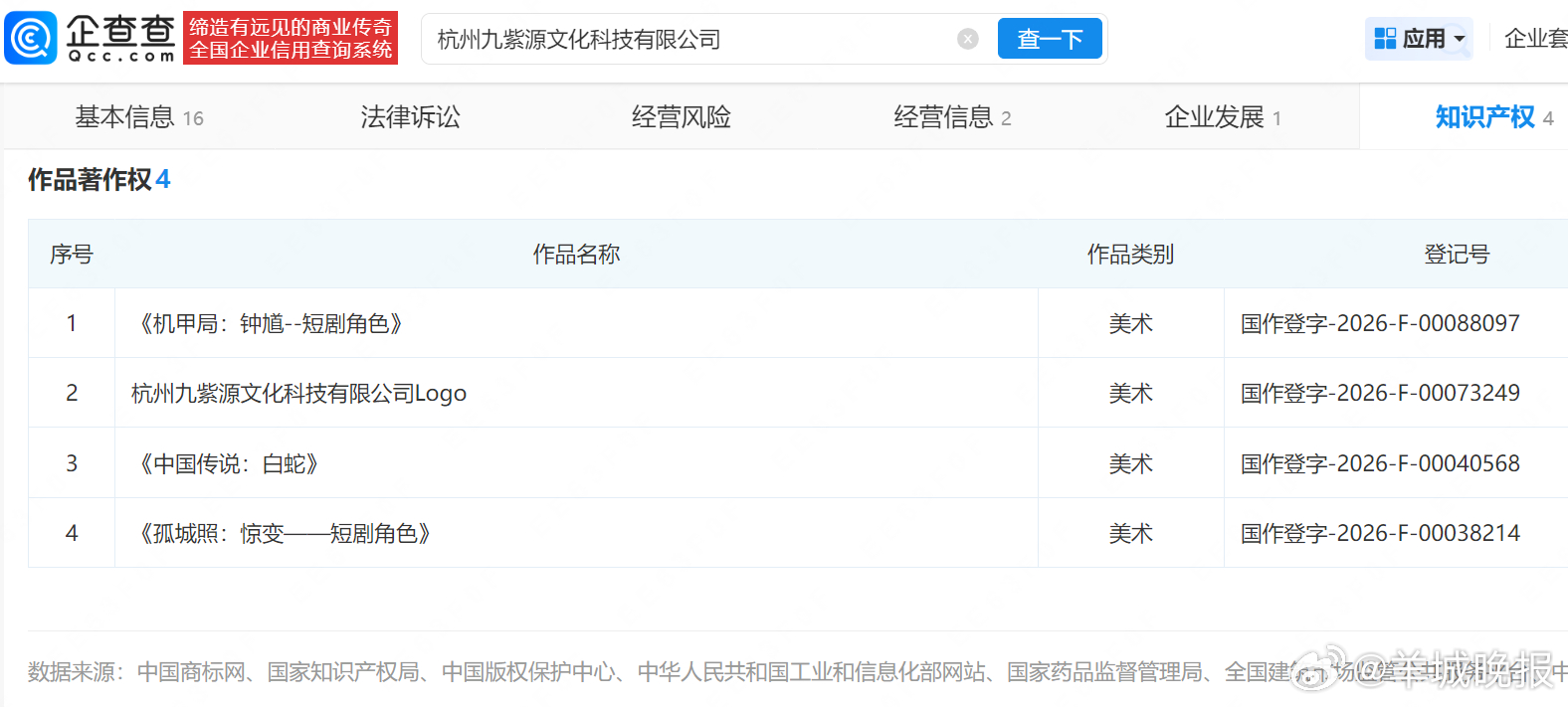Click registration number 国作登字-2026-F-00088097
This screenshot has width=1568, height=707.
click(x=1380, y=324)
